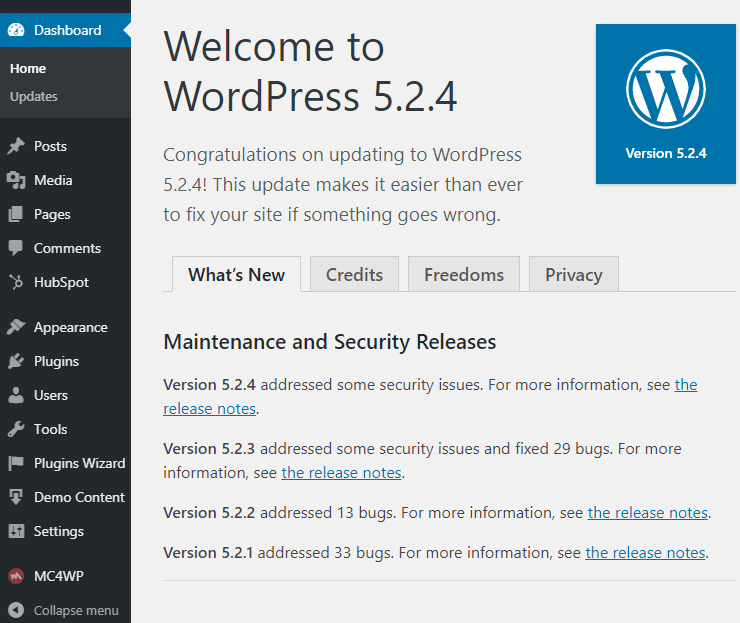Select the What's New tab
This screenshot has height=623, width=740.
[236, 274]
